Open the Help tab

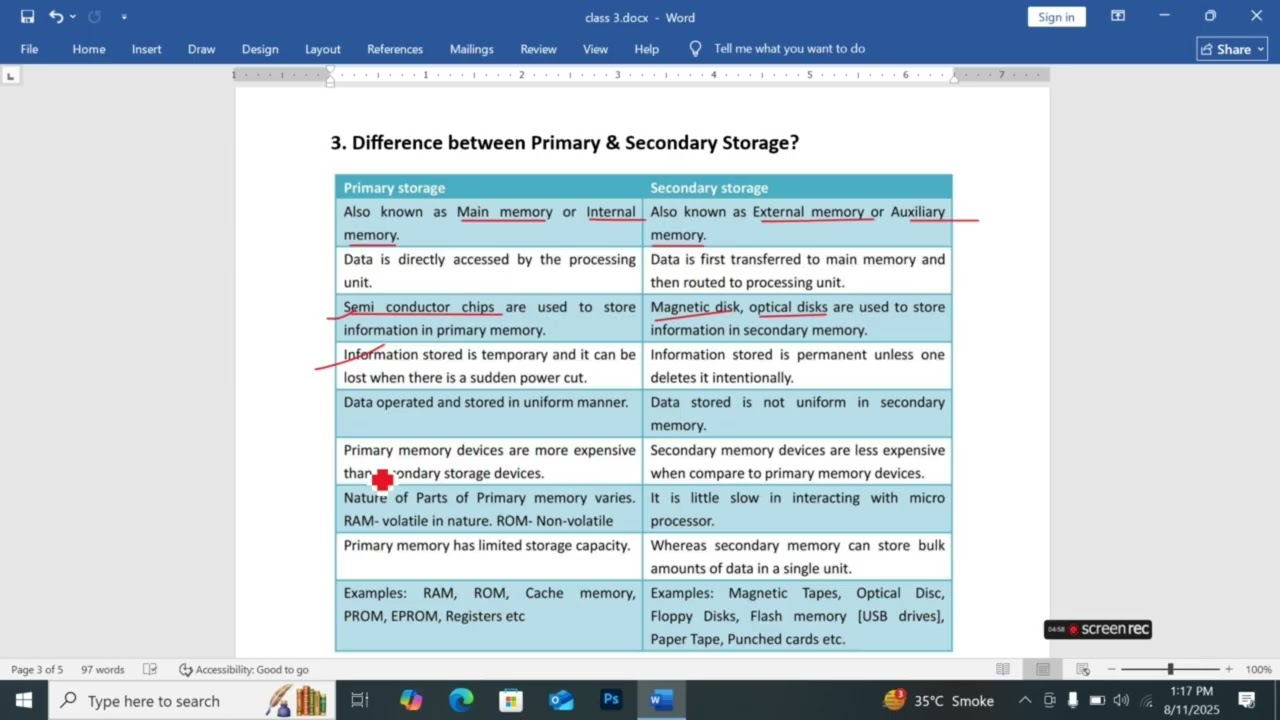tap(647, 49)
